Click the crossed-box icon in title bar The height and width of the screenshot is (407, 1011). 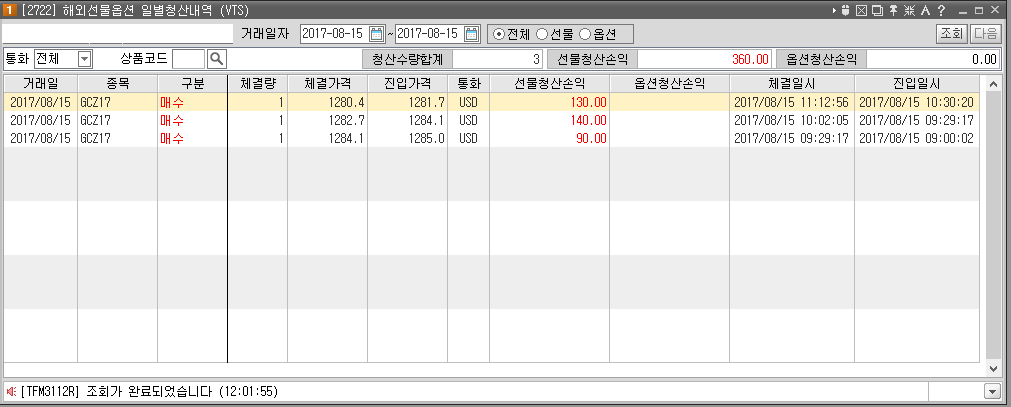coord(861,10)
